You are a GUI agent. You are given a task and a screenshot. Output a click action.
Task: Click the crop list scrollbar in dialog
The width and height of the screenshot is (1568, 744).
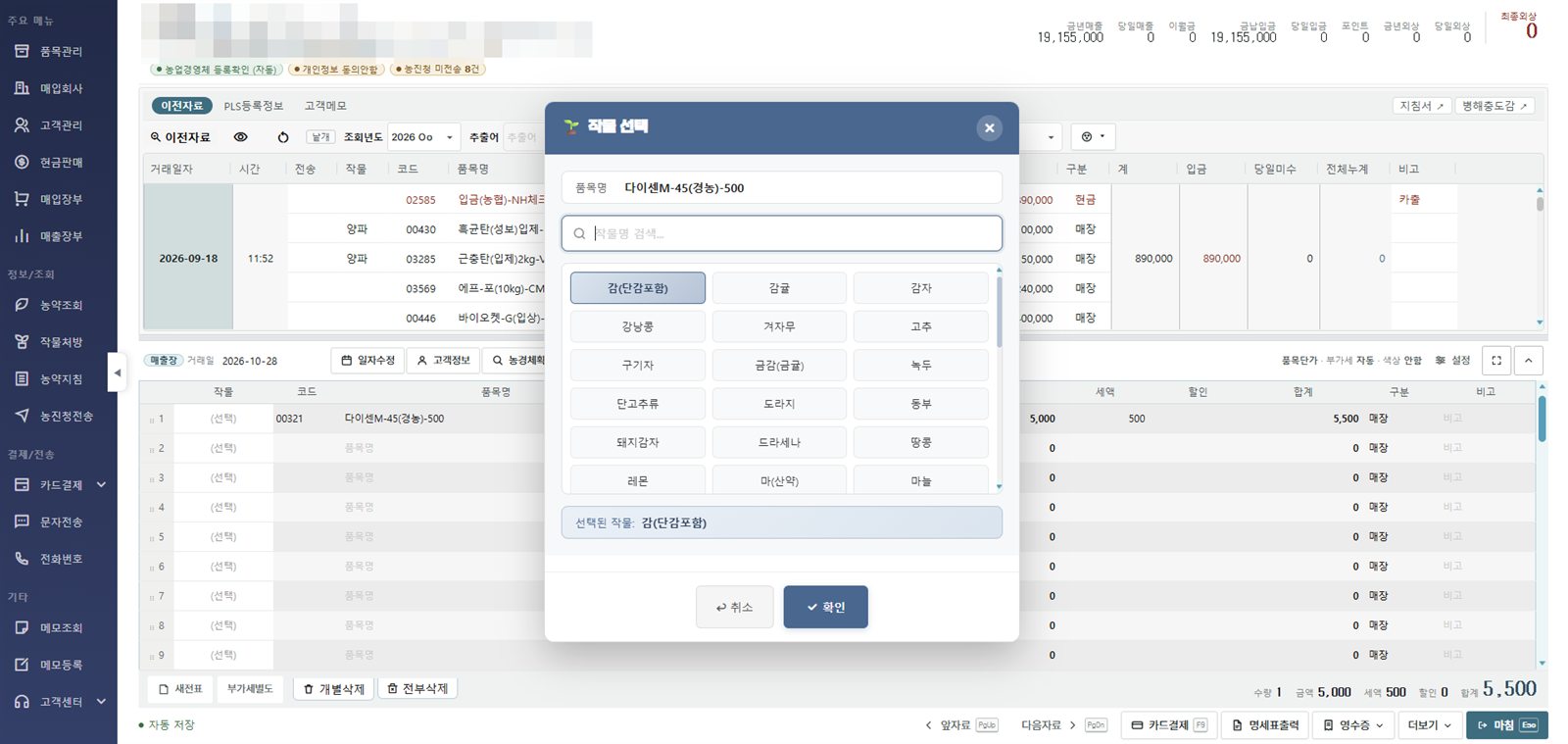click(x=999, y=312)
